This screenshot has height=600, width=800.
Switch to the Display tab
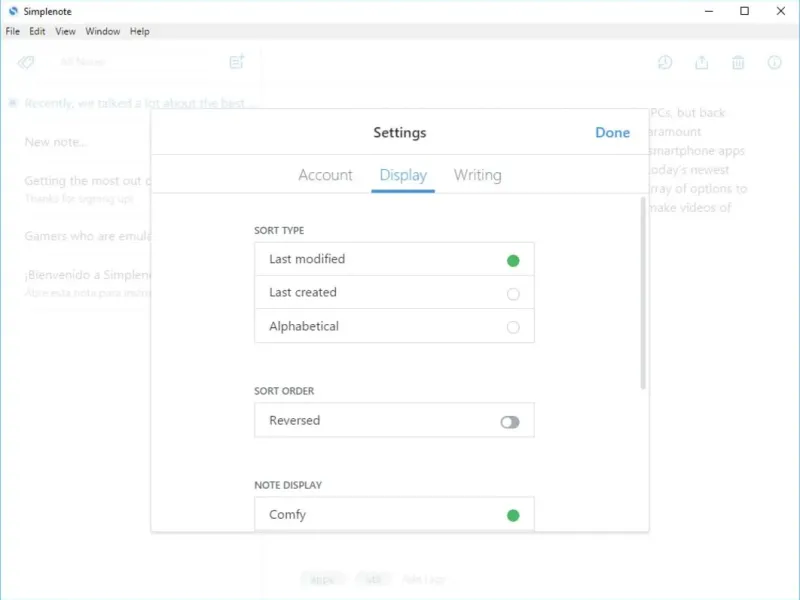(x=403, y=175)
